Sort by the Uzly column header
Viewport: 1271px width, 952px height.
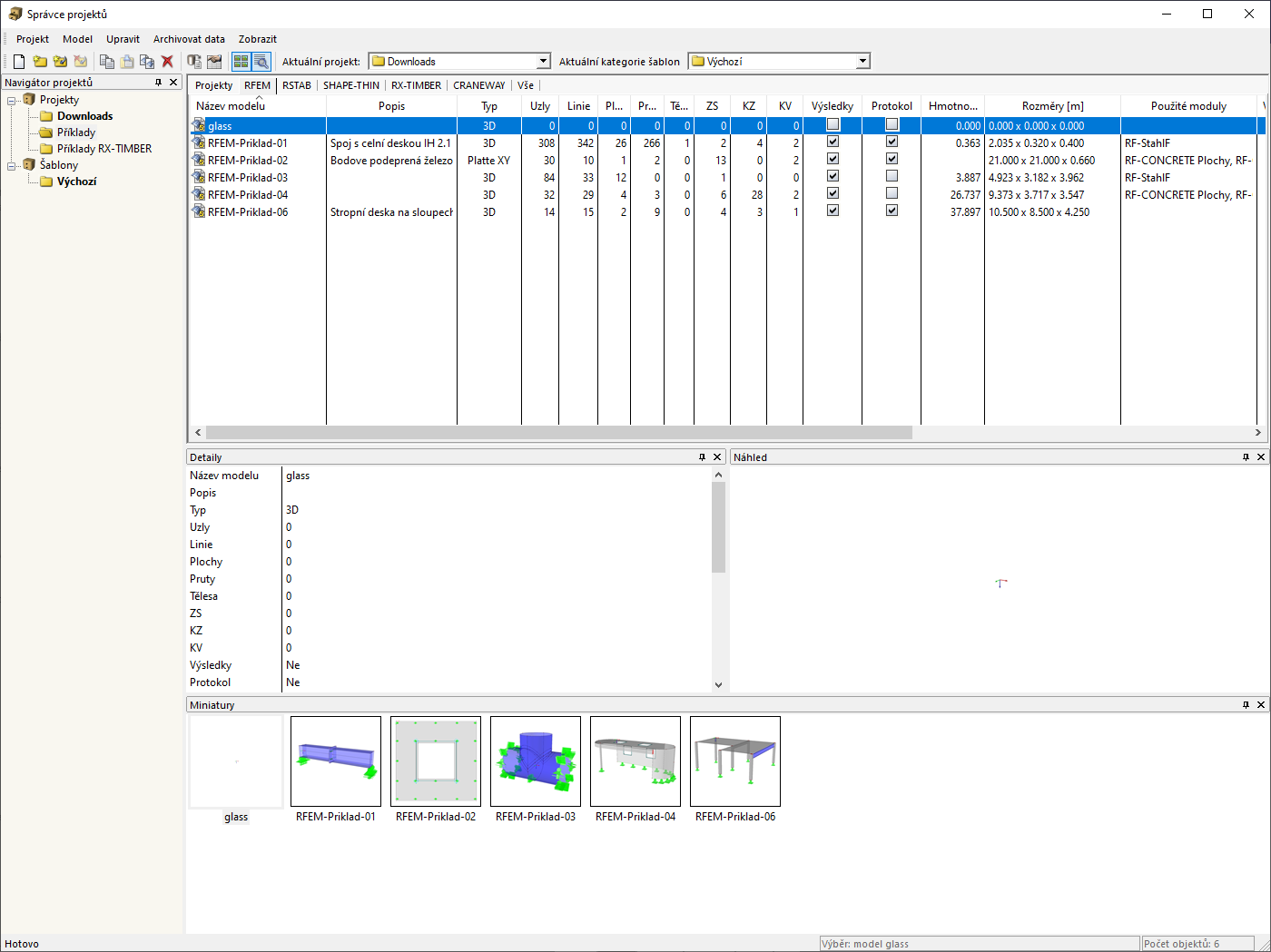tap(540, 106)
